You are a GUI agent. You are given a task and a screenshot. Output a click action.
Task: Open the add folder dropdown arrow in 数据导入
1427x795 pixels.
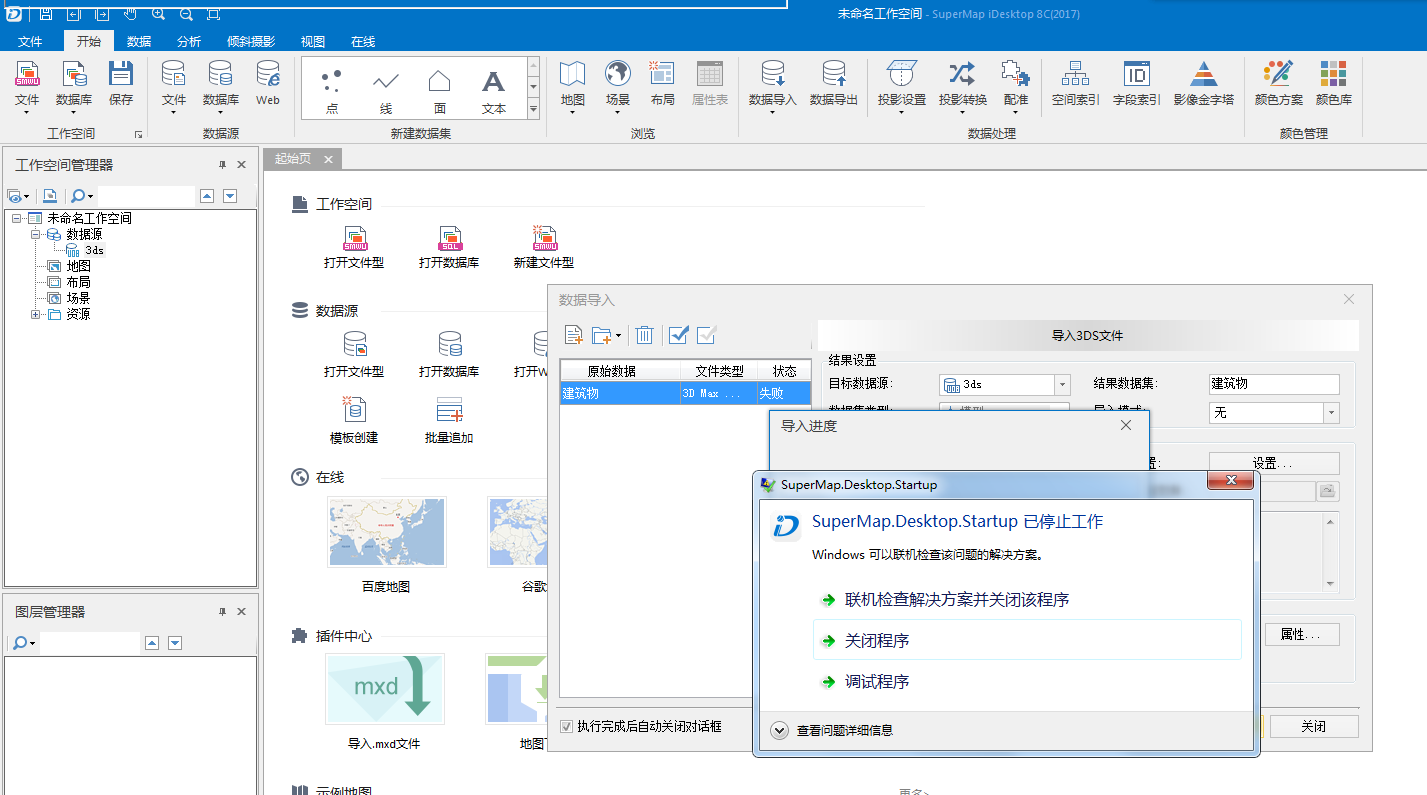coord(618,336)
